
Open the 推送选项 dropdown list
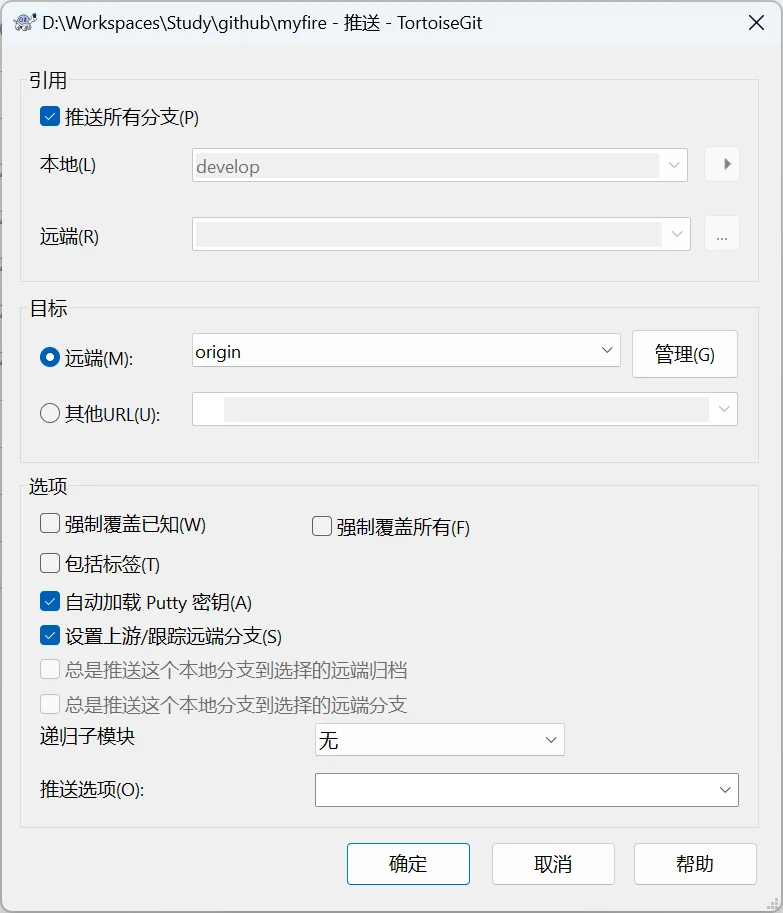click(x=725, y=790)
